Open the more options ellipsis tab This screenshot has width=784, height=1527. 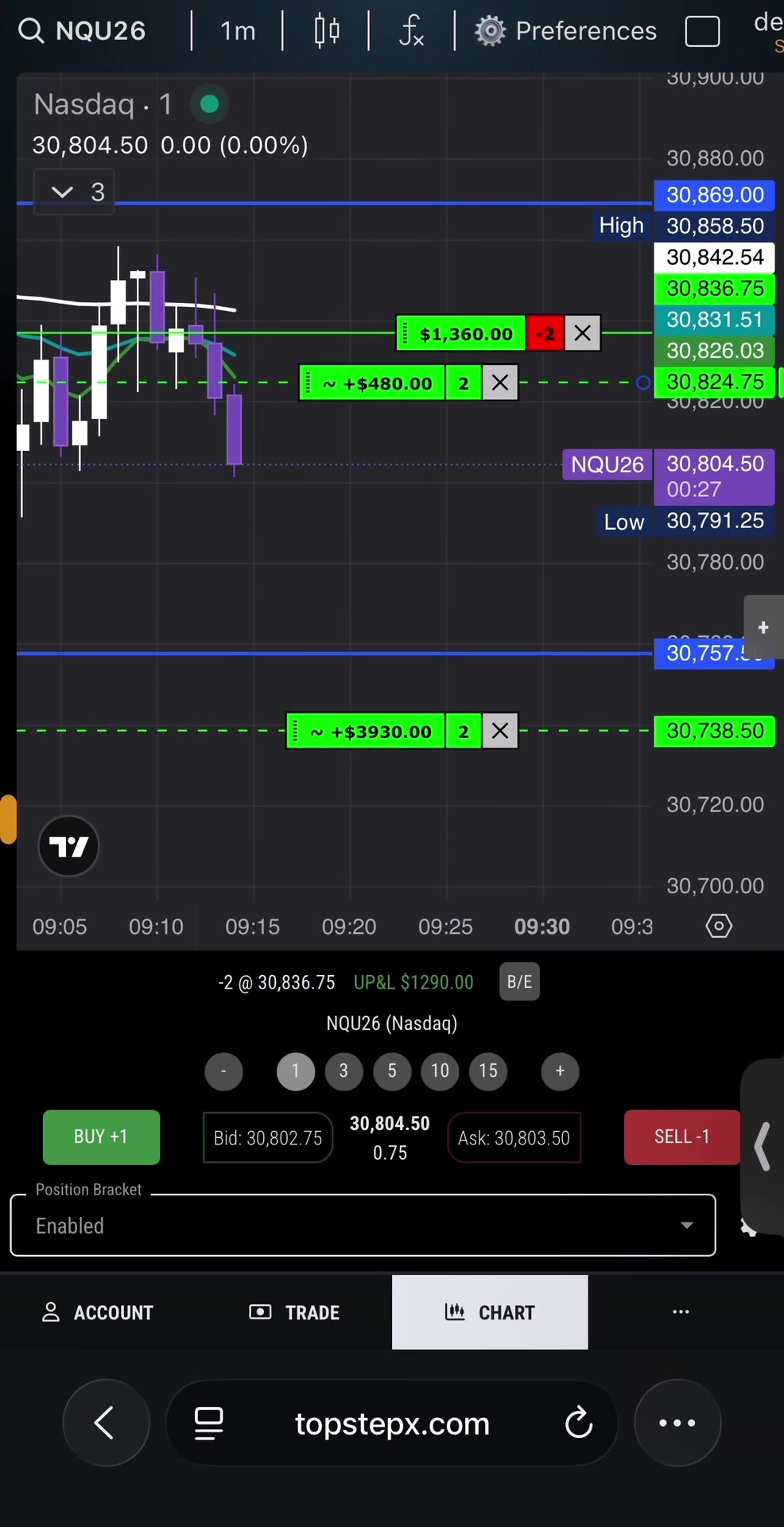(681, 1312)
